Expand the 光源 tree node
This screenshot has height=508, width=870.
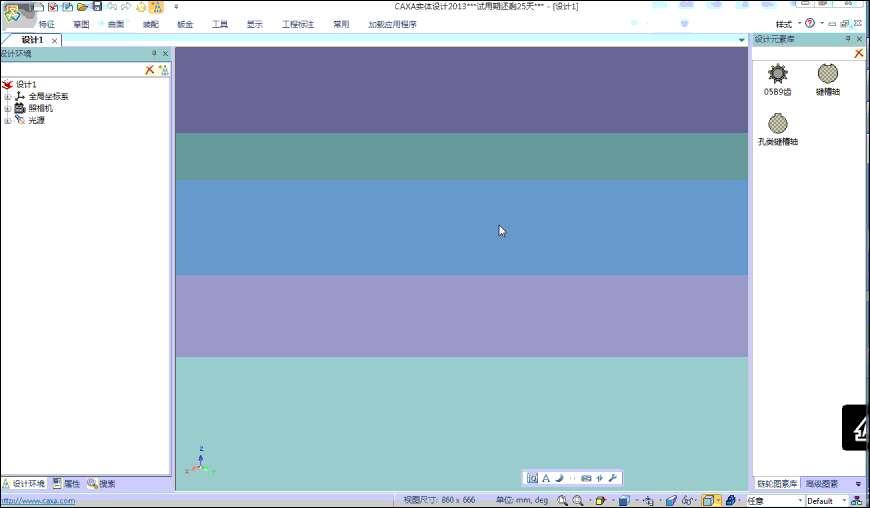click(7, 120)
